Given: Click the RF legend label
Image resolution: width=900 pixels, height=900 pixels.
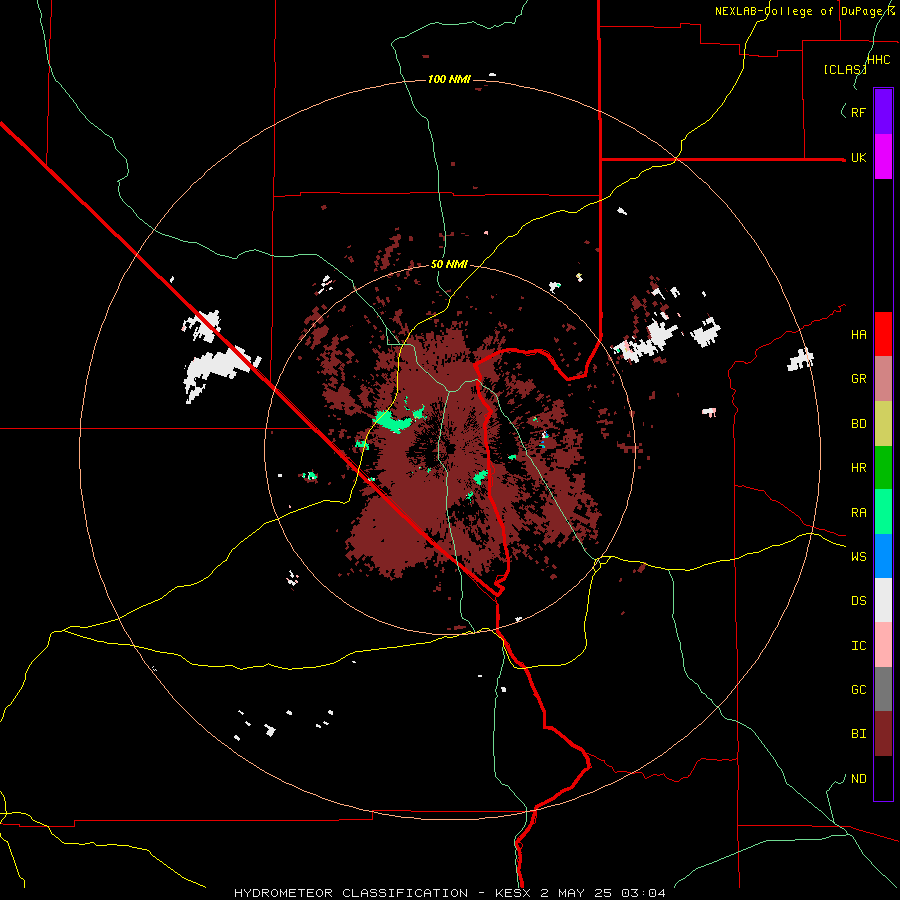Looking at the screenshot, I should [858, 112].
